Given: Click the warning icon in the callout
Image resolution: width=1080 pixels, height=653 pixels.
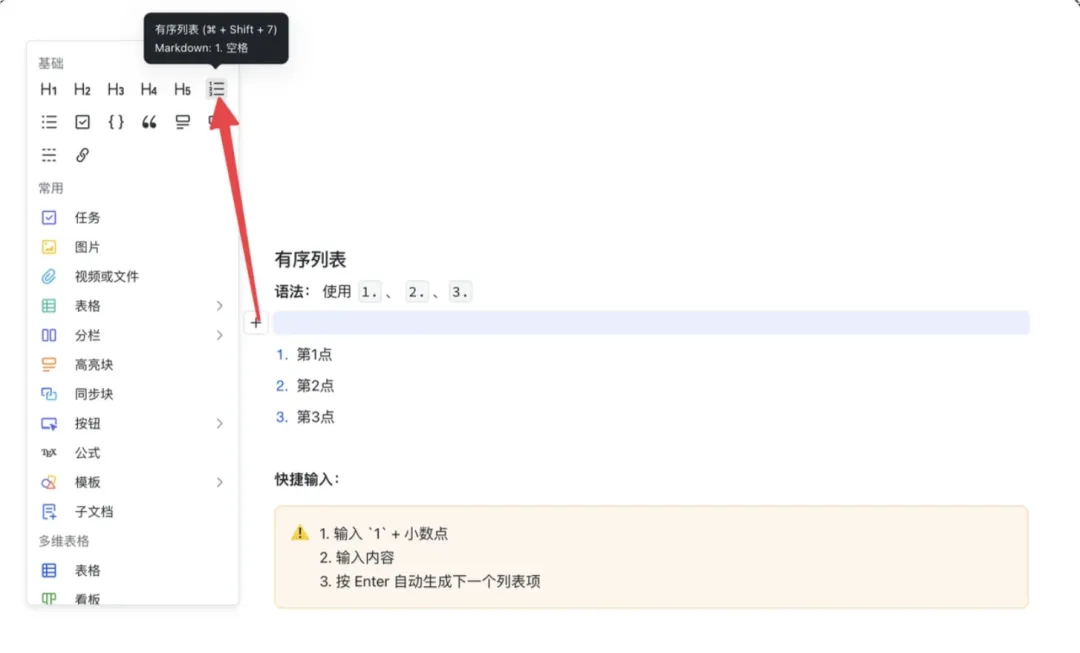Looking at the screenshot, I should coord(300,533).
